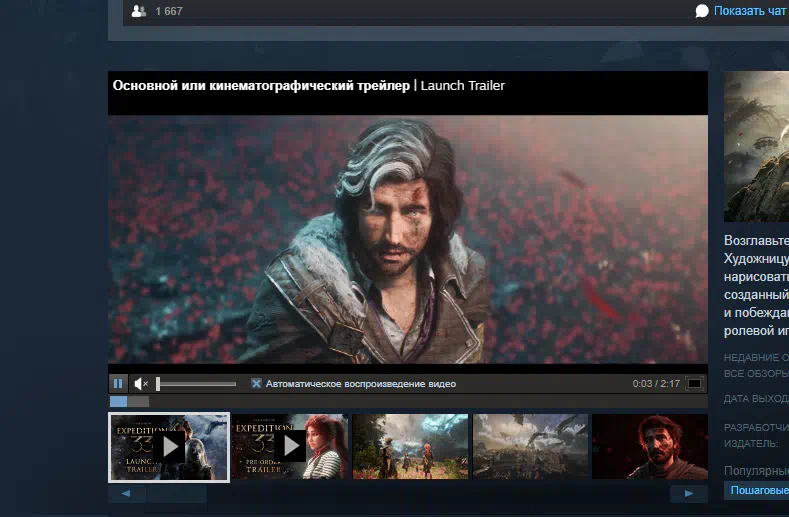Open the Пошаговые popular tag

point(759,490)
